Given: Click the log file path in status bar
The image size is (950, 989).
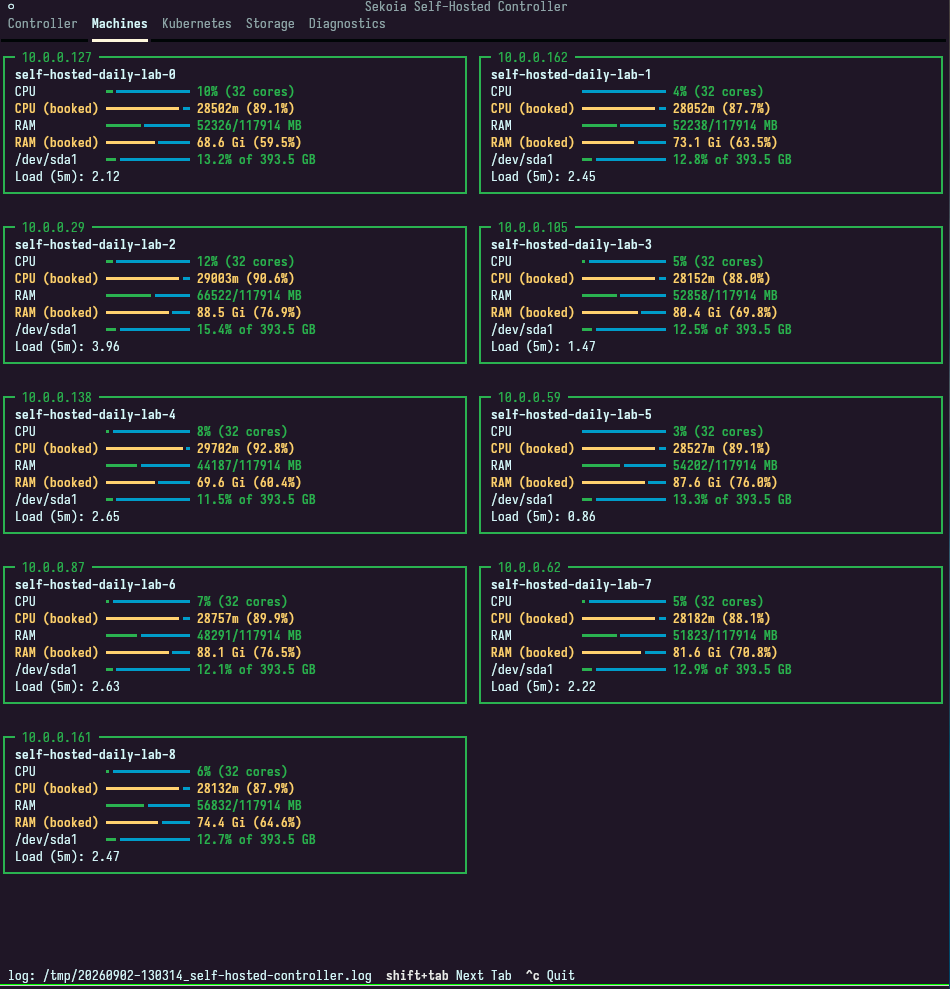Looking at the screenshot, I should (x=207, y=975).
